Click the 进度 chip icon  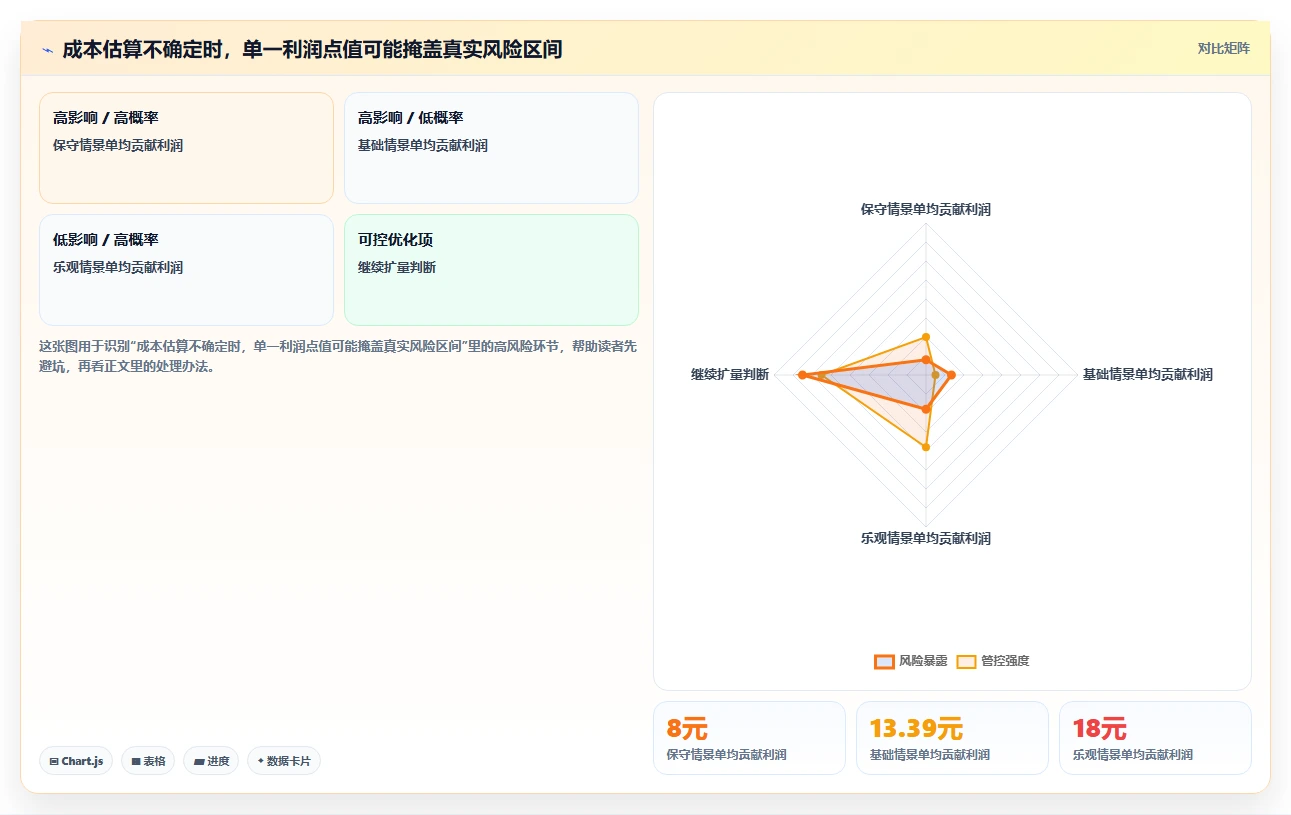(199, 762)
